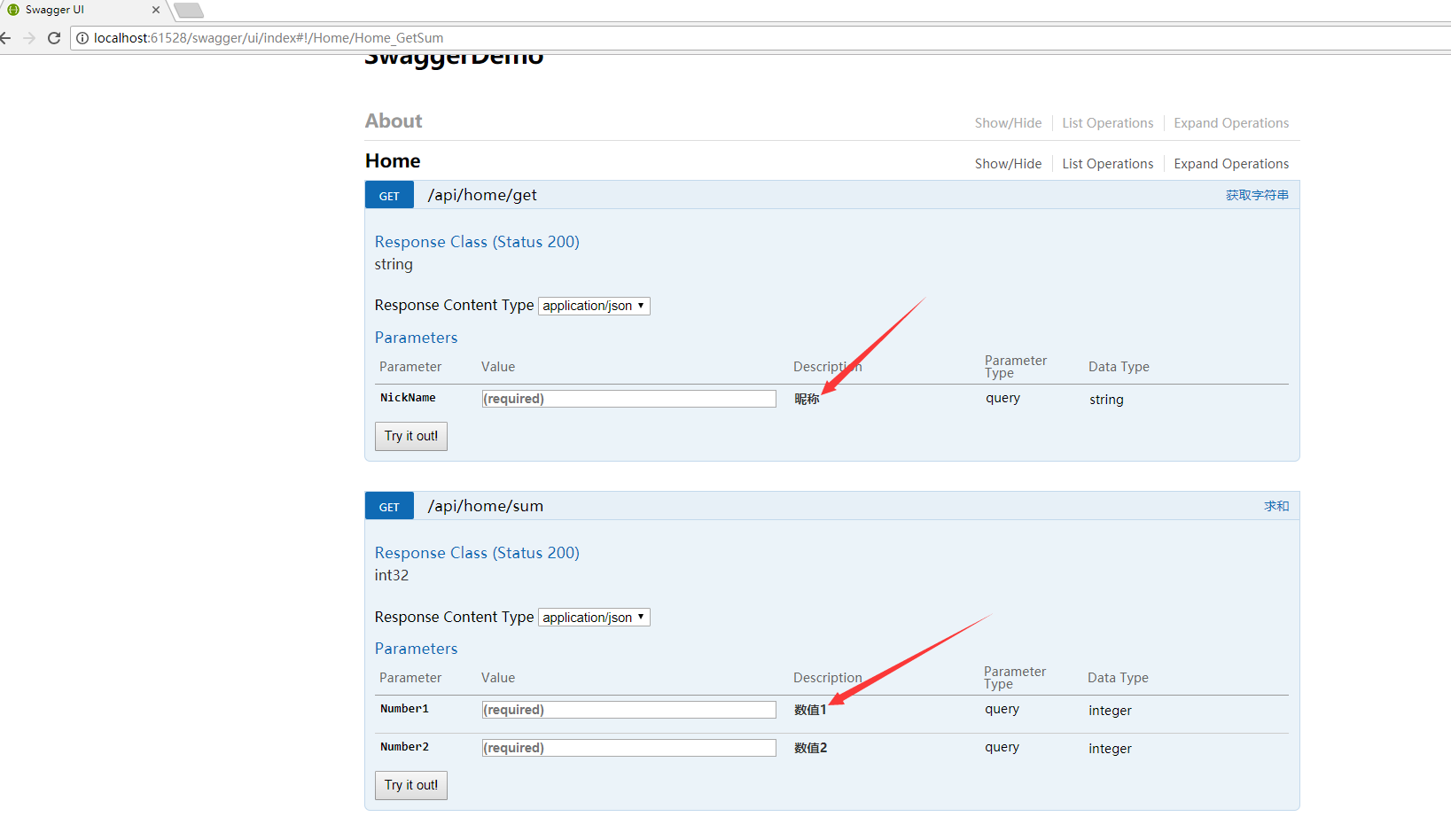Toggle Show/Hide for the Home section
Image resolution: width=1451 pixels, height=840 pixels.
[1008, 164]
